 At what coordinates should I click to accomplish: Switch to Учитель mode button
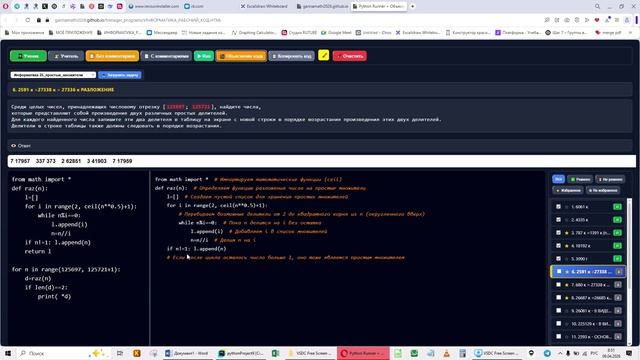tap(66, 56)
